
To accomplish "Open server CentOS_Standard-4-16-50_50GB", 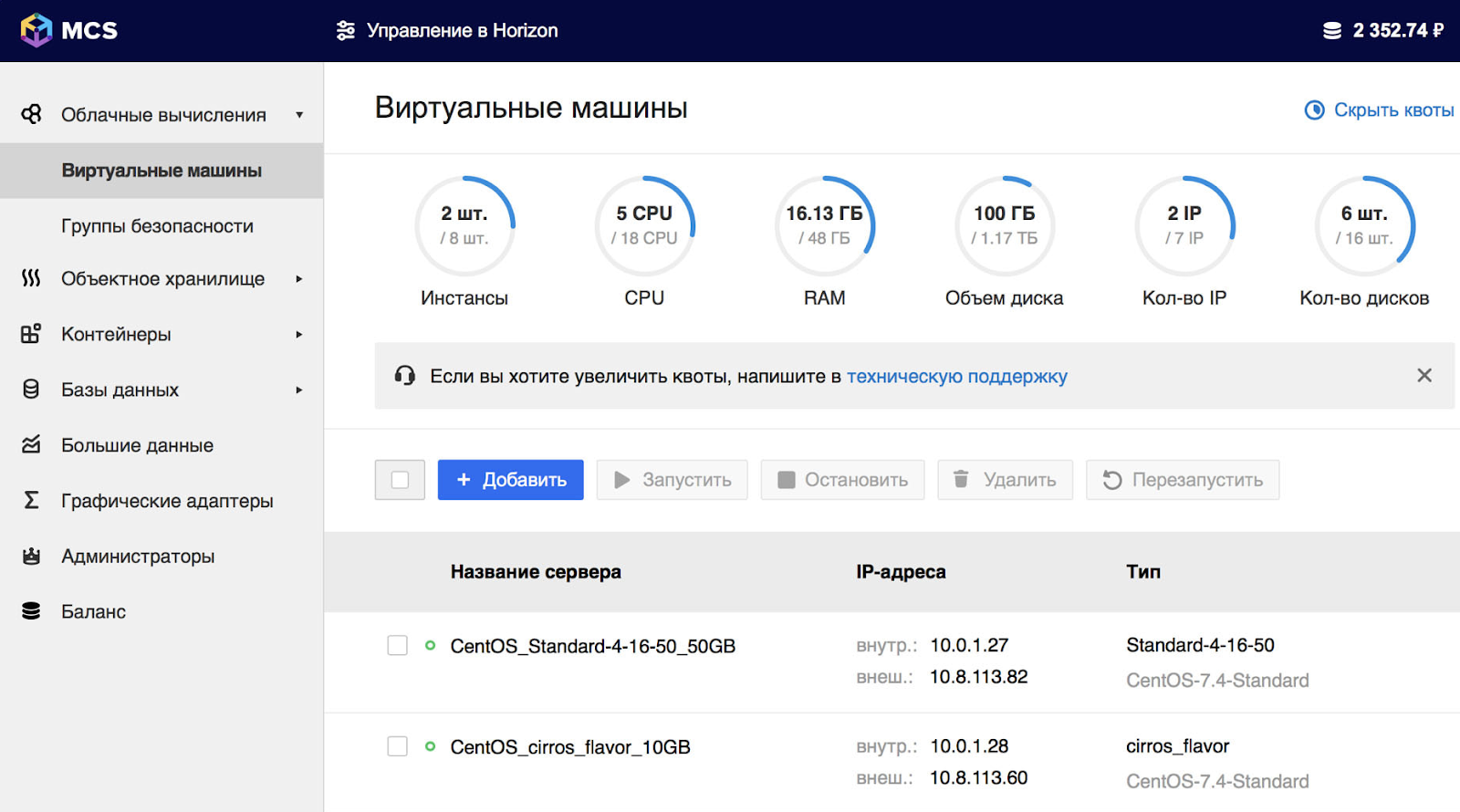I will click(x=593, y=646).
